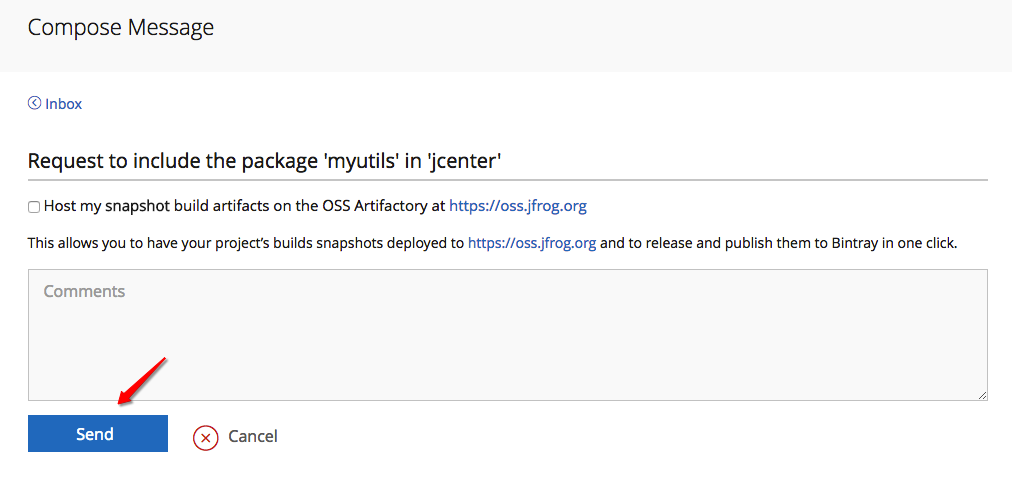Click the Comments box resize handle

pyautogui.click(x=982, y=395)
